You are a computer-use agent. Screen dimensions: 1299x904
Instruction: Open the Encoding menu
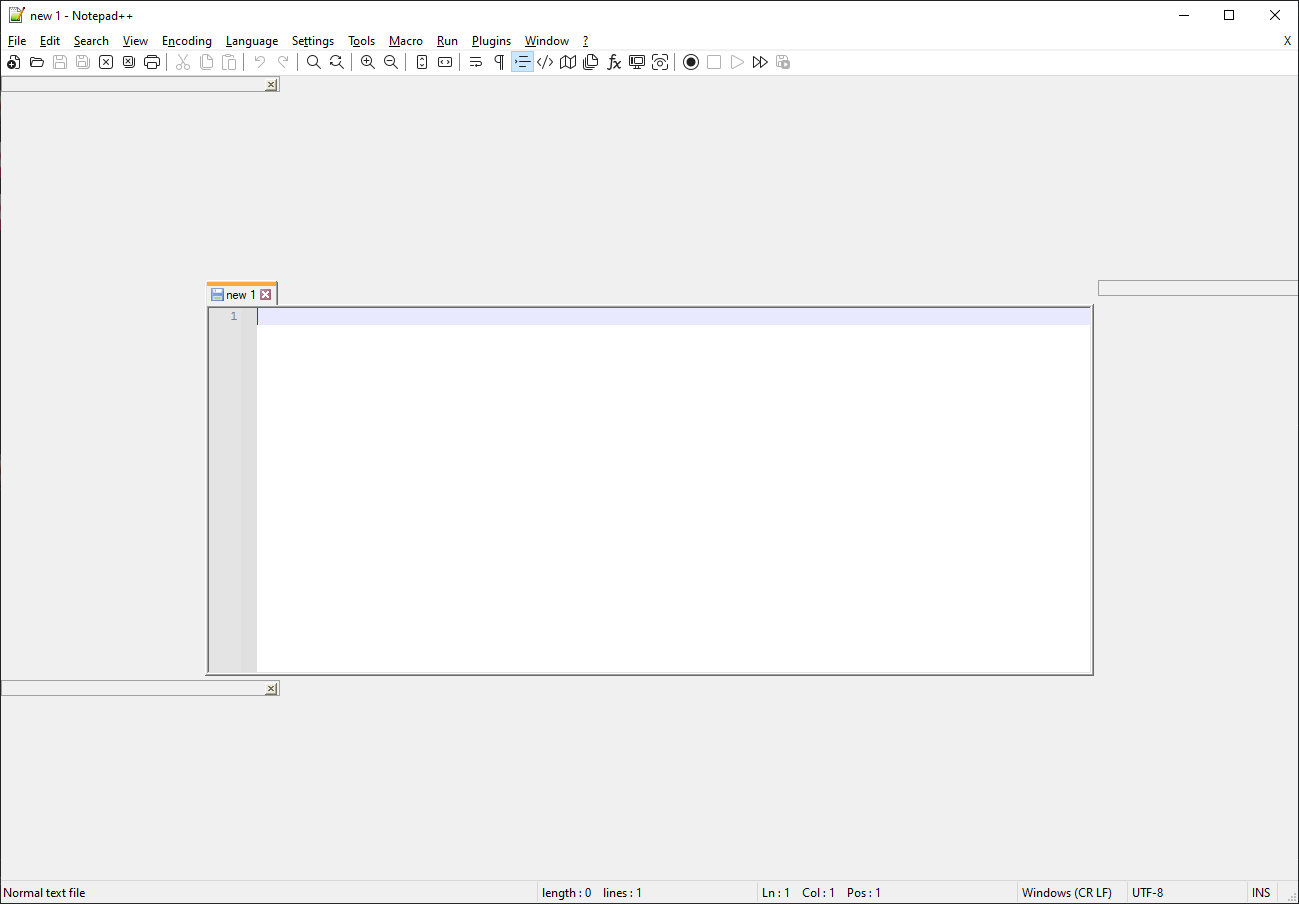click(x=187, y=41)
